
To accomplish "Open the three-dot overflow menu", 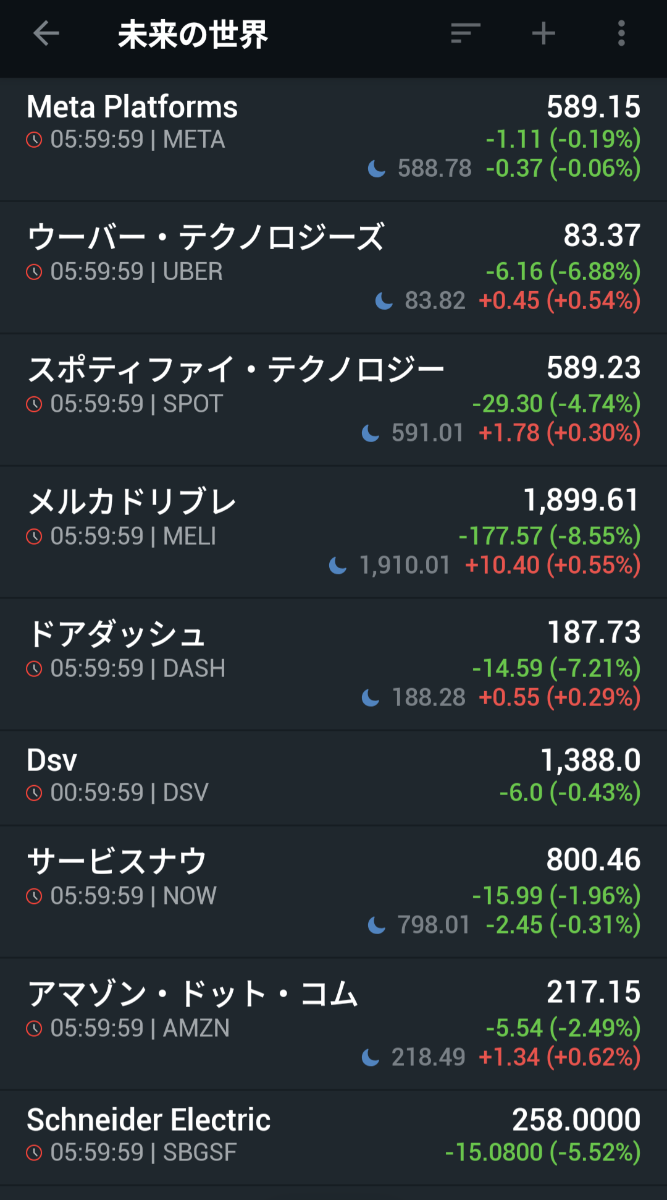I will [621, 34].
